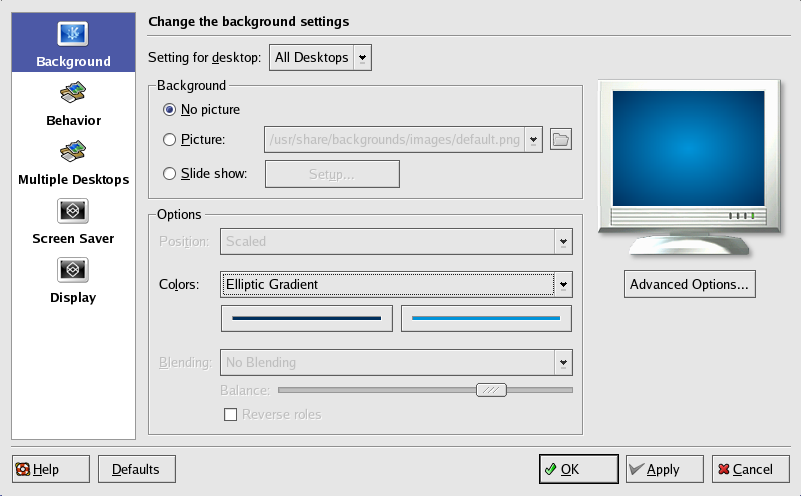This screenshot has height=496, width=801.
Task: Enable the Slide show radio option
Action: 170,174
